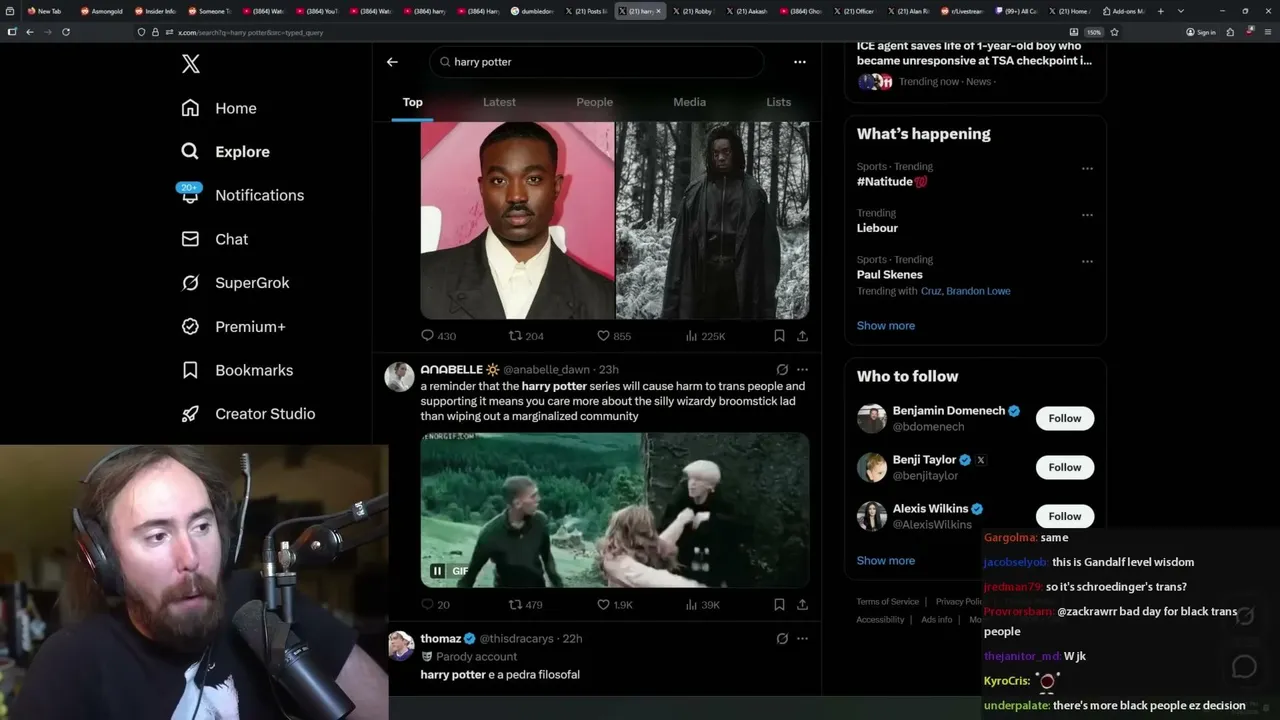Follow Benjamin Domenech
This screenshot has width=1280, height=720.
(1065, 418)
